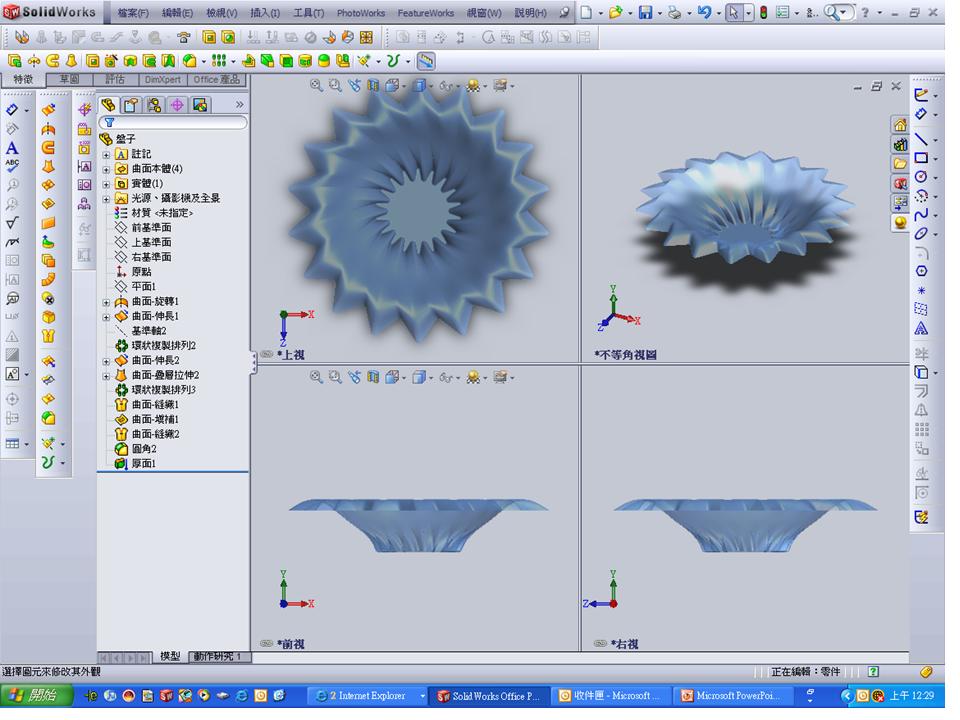Toggle the link-views chain icon beside *右視
Viewport: 960px width, 720px height.
pos(600,643)
